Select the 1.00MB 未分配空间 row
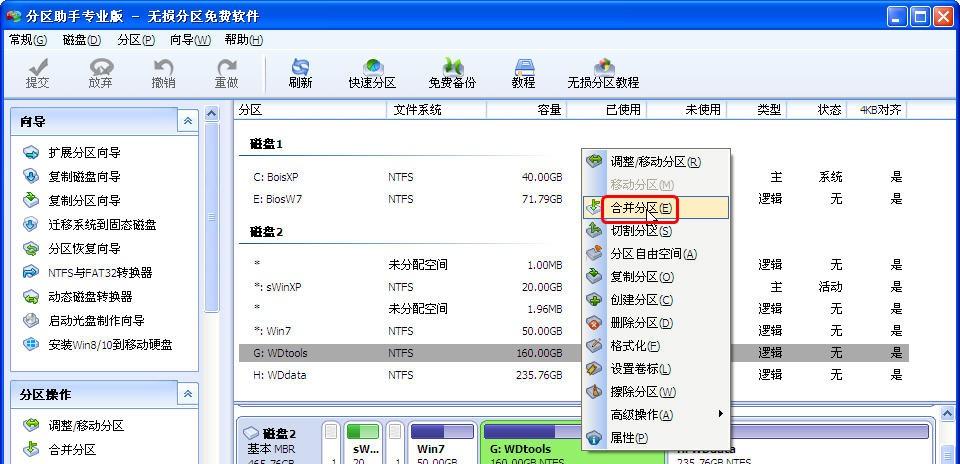This screenshot has width=960, height=464. [573, 265]
